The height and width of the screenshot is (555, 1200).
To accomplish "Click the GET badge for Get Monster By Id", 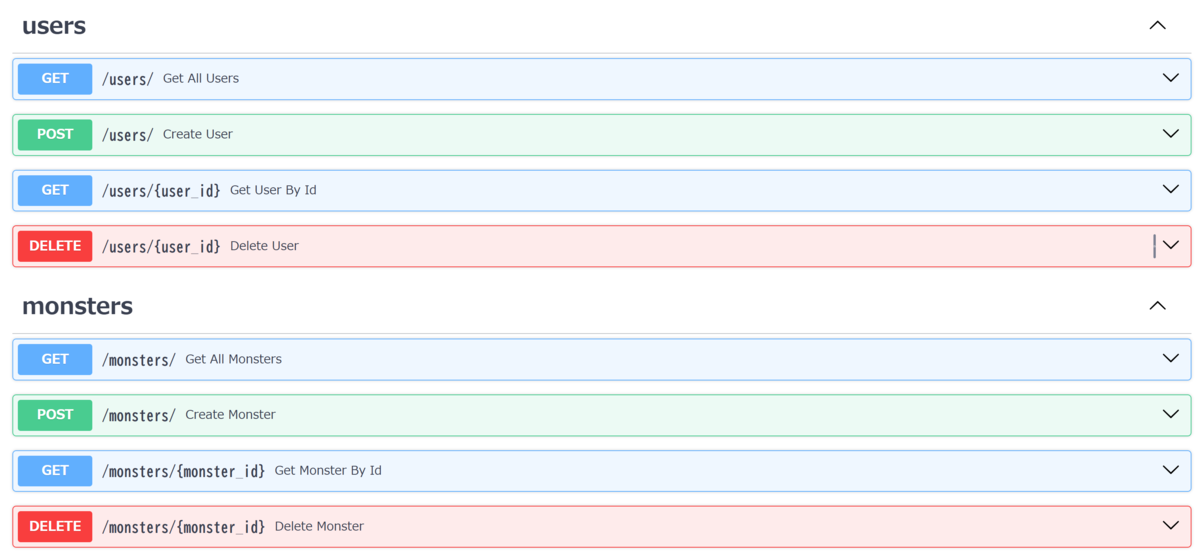I will (55, 470).
